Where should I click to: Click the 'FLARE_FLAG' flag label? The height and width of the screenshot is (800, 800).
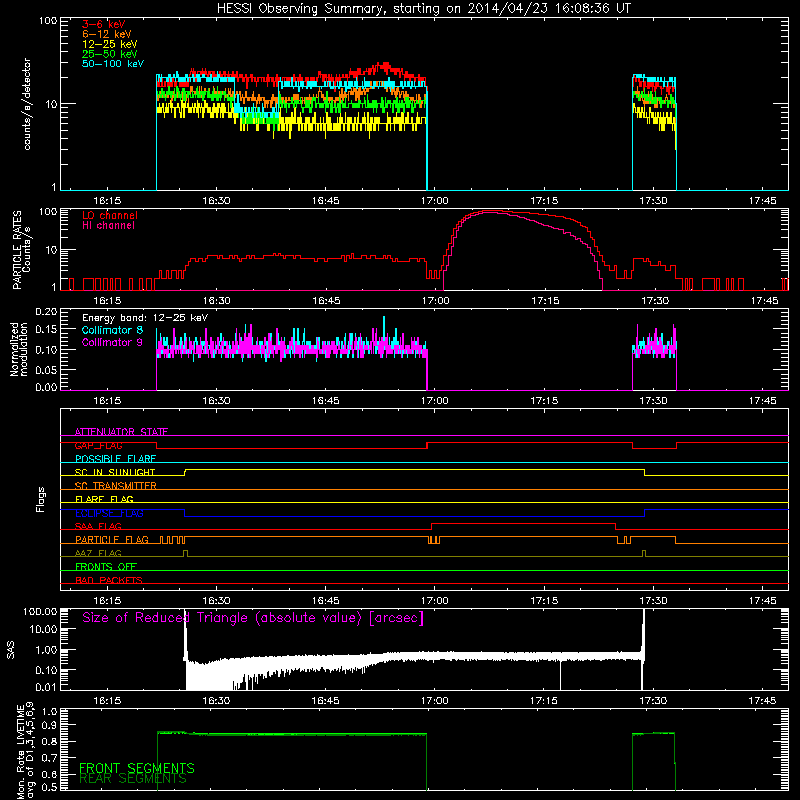click(x=104, y=499)
